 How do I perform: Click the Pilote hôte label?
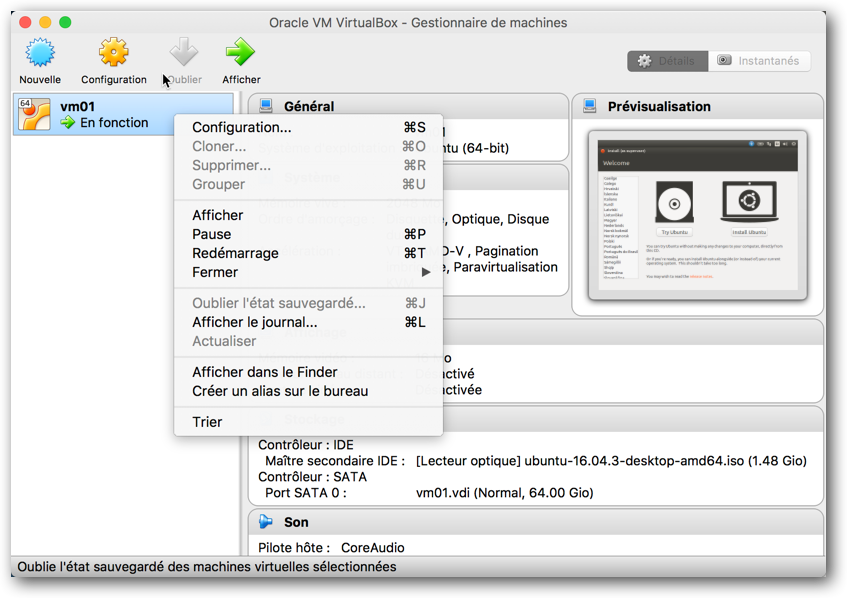(294, 548)
